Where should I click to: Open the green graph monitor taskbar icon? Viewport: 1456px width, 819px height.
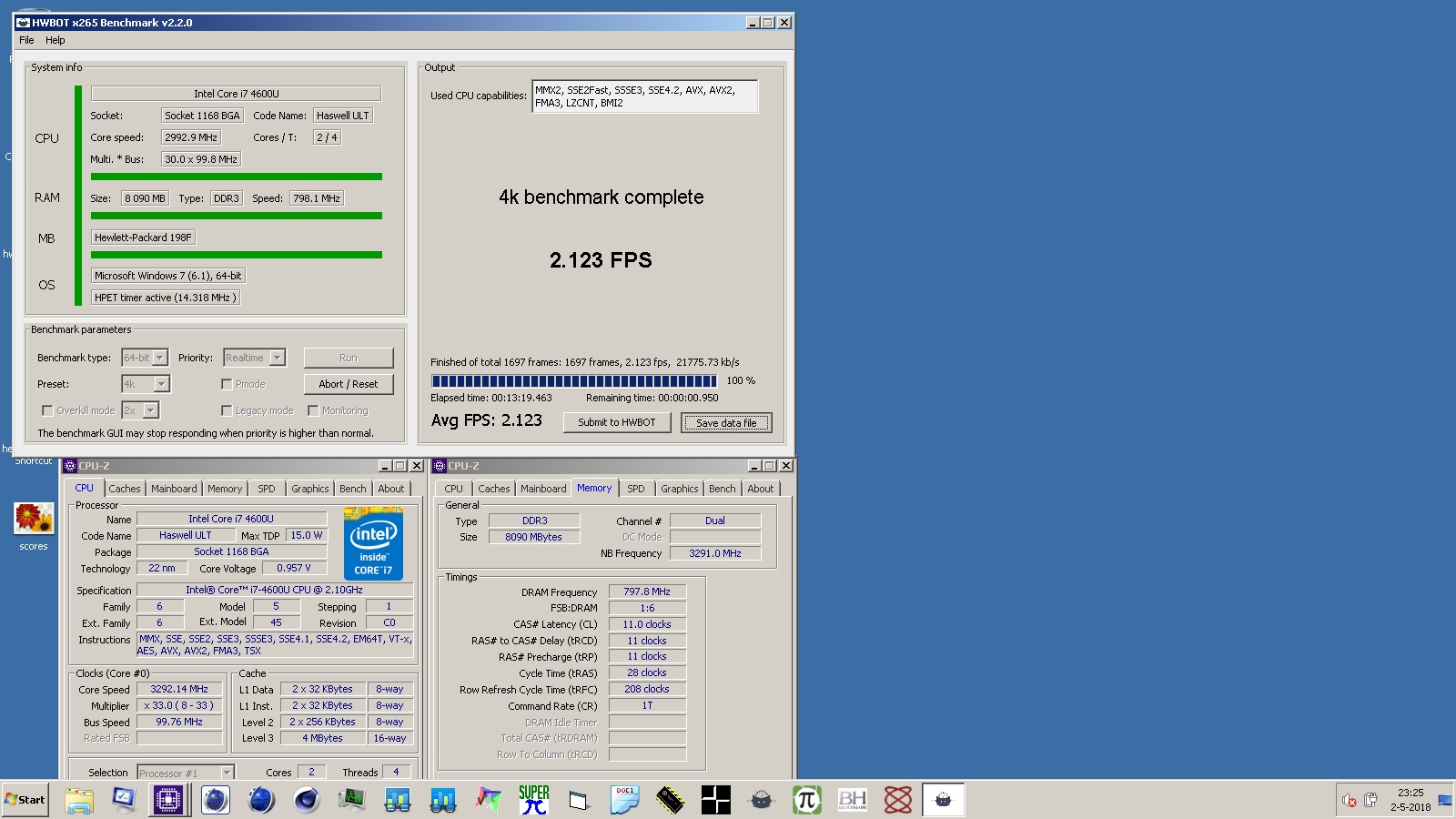pos(352,800)
